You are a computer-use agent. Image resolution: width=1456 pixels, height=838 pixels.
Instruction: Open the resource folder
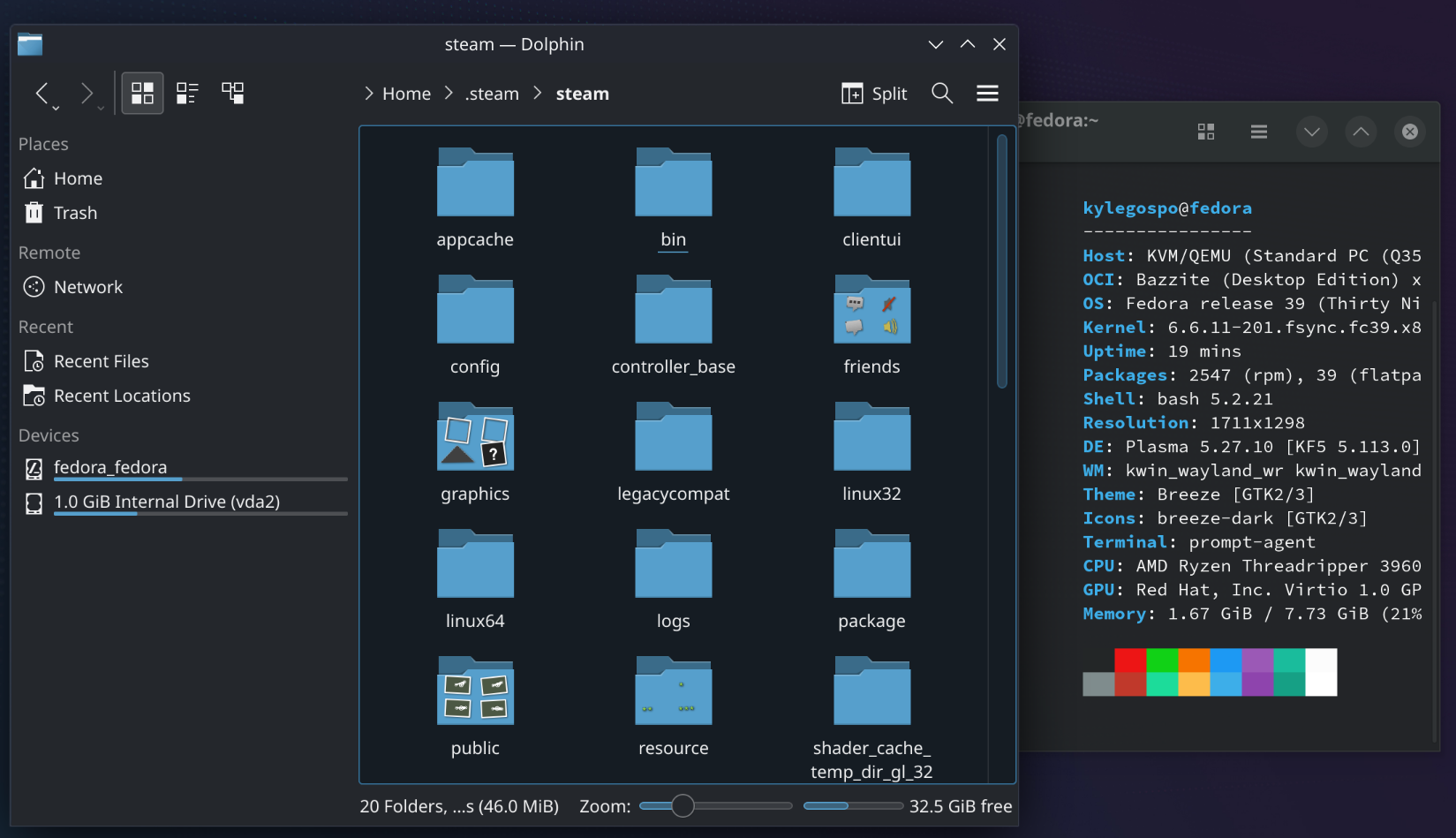click(673, 691)
